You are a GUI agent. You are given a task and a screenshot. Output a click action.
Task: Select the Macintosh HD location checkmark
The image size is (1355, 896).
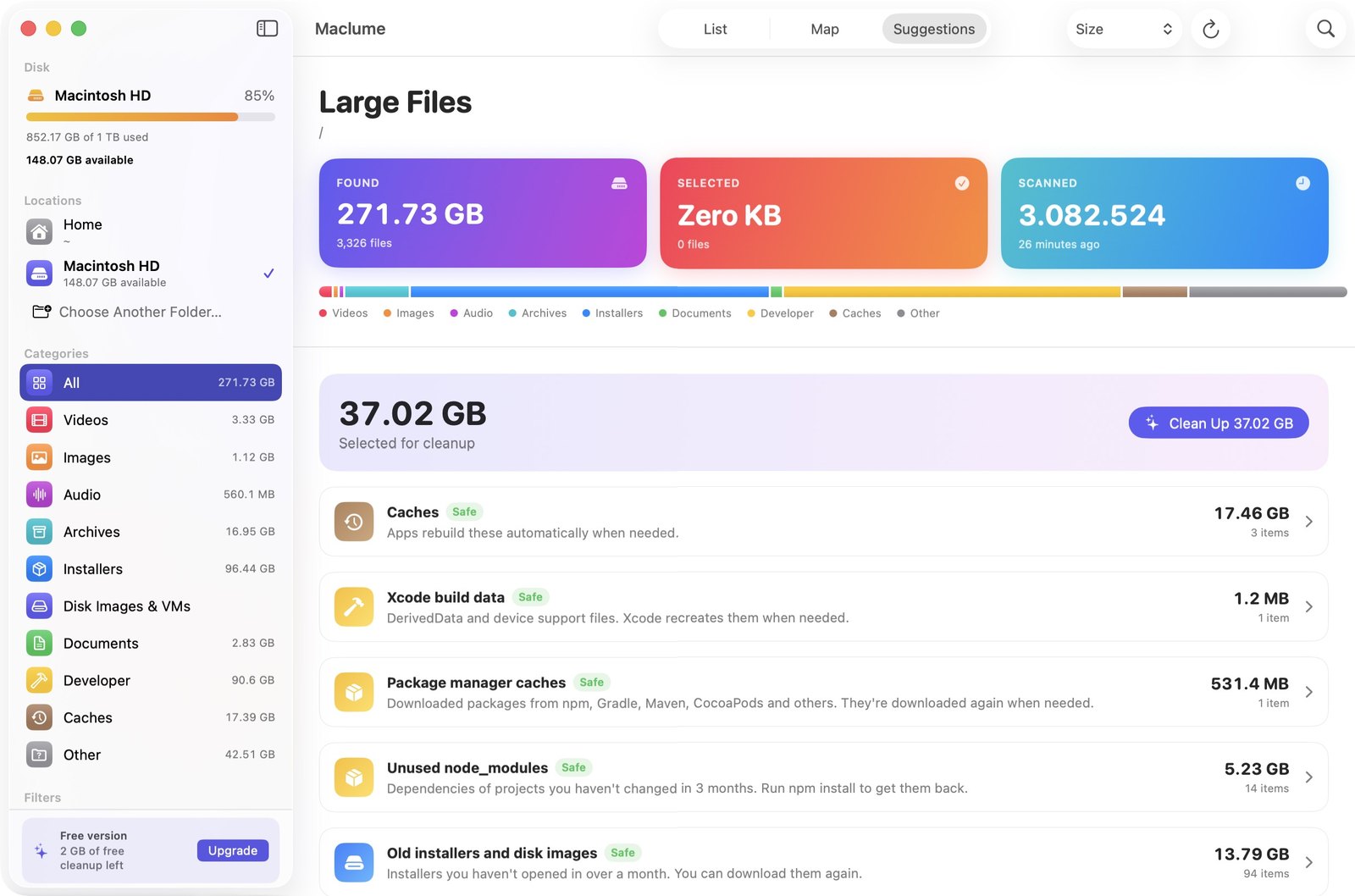pyautogui.click(x=268, y=274)
